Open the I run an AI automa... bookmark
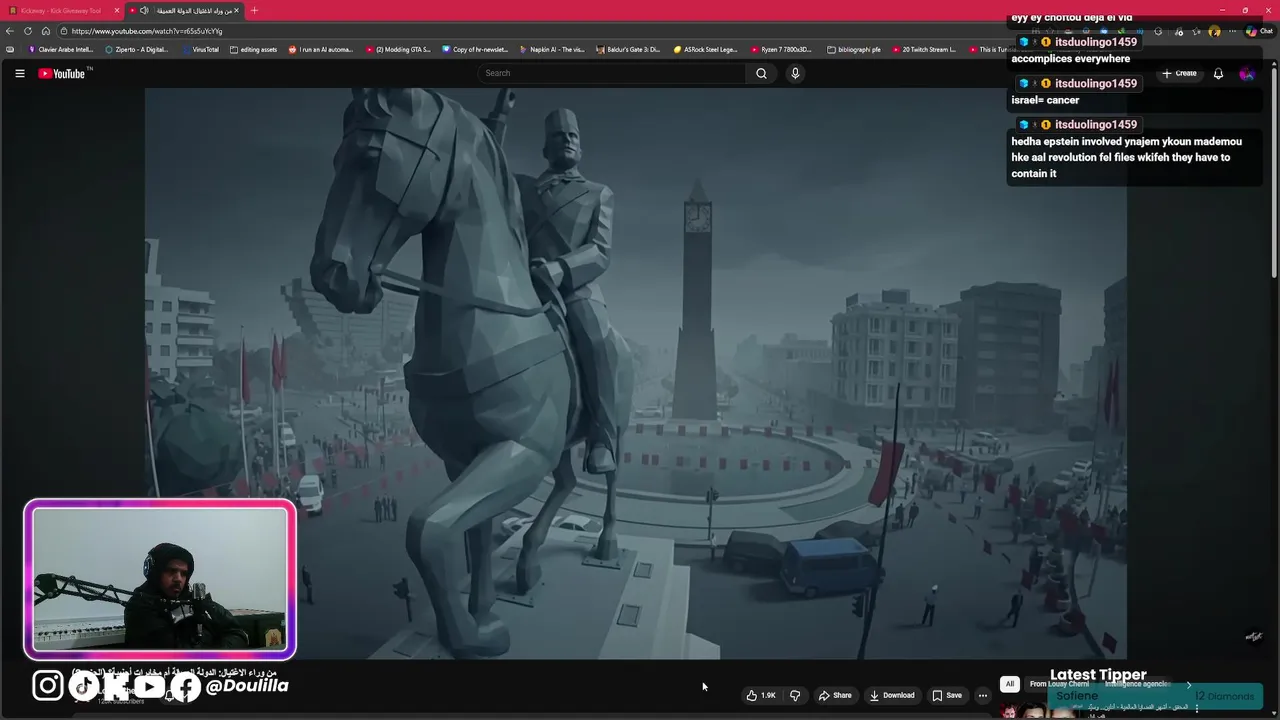Image resolution: width=1280 pixels, height=720 pixels. point(321,49)
